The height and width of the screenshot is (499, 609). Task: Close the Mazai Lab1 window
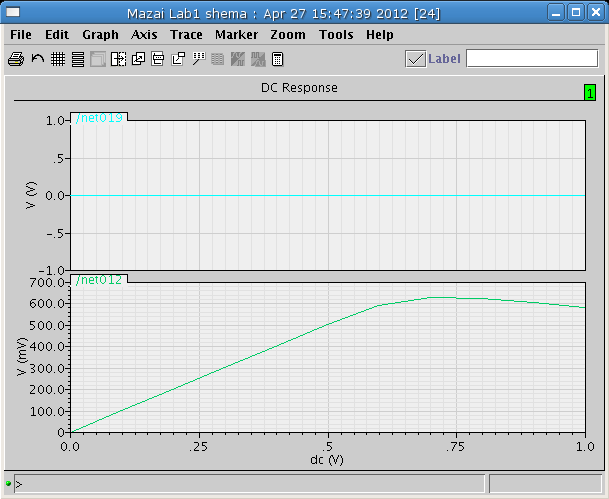(x=595, y=12)
